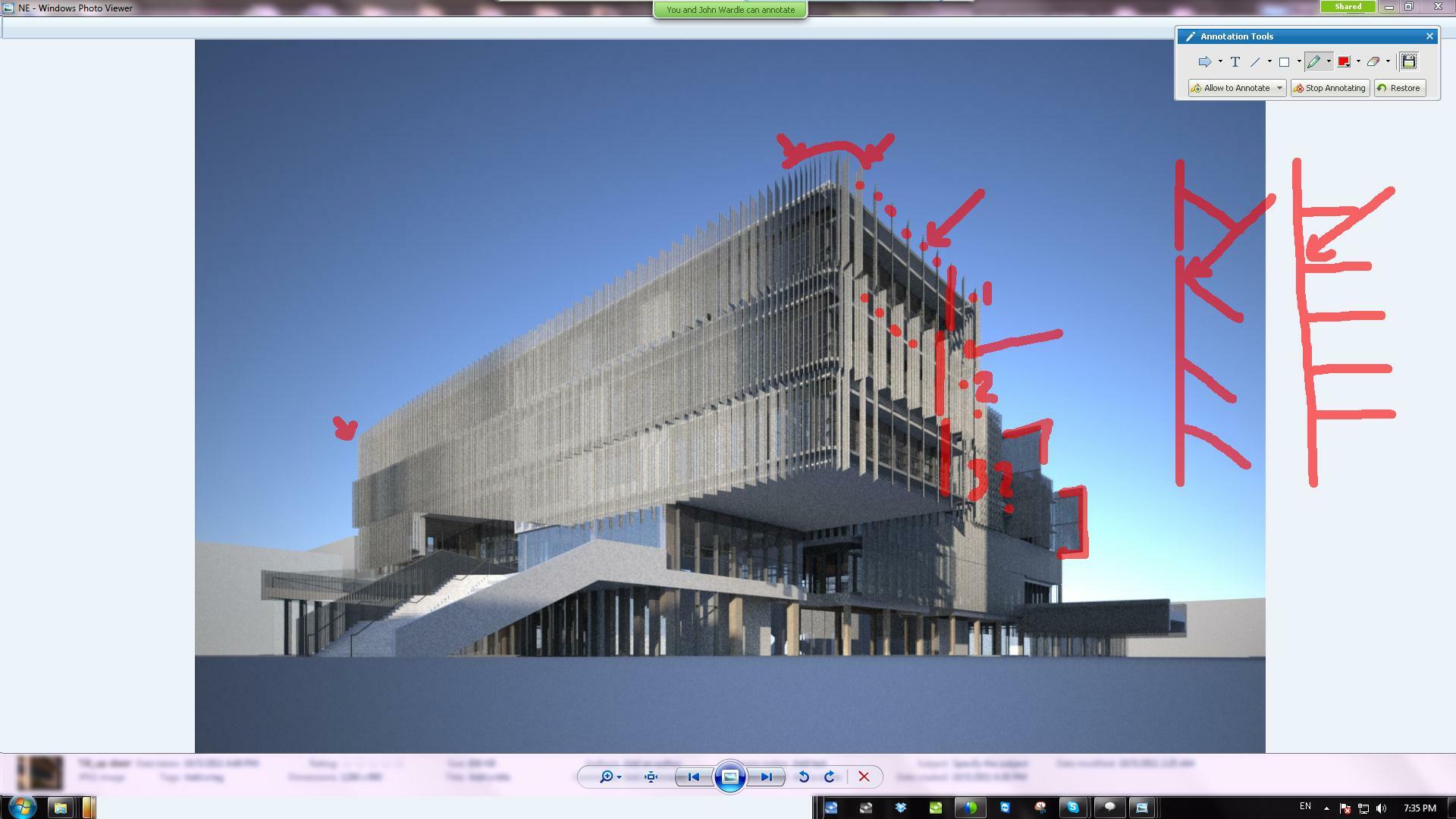Open the zoom magnifier control
The image size is (1456, 819).
[x=610, y=777]
